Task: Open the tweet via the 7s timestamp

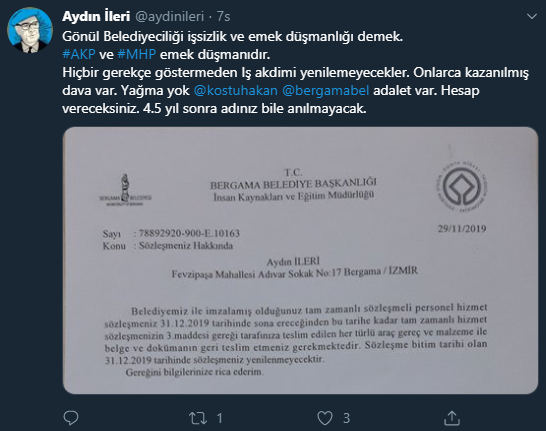Action: [x=223, y=16]
